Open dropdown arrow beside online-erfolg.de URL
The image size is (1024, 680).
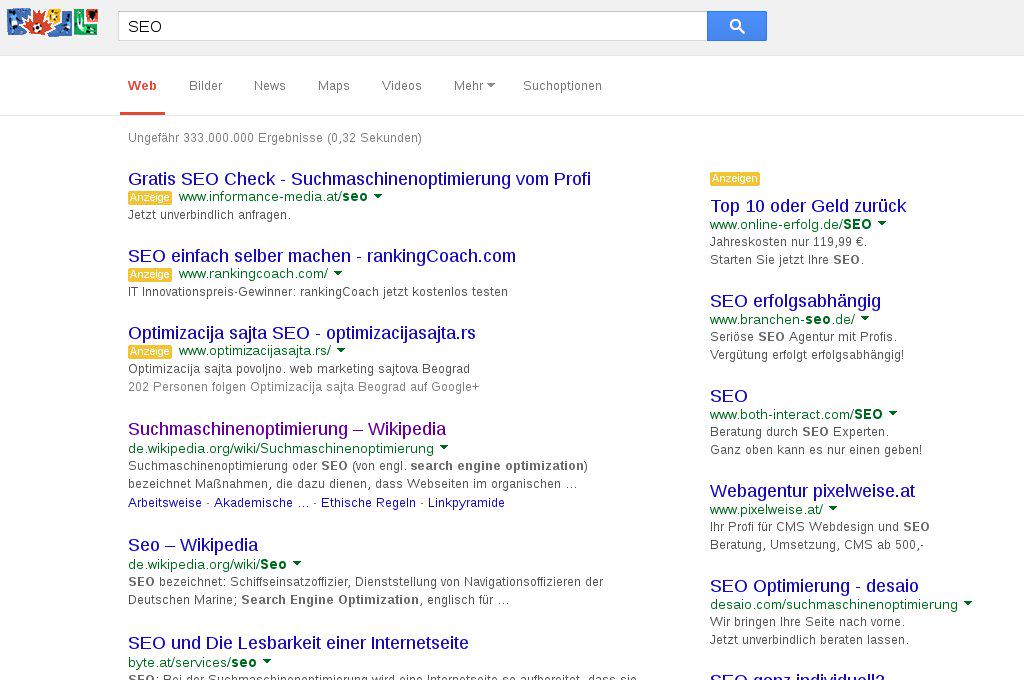point(882,224)
